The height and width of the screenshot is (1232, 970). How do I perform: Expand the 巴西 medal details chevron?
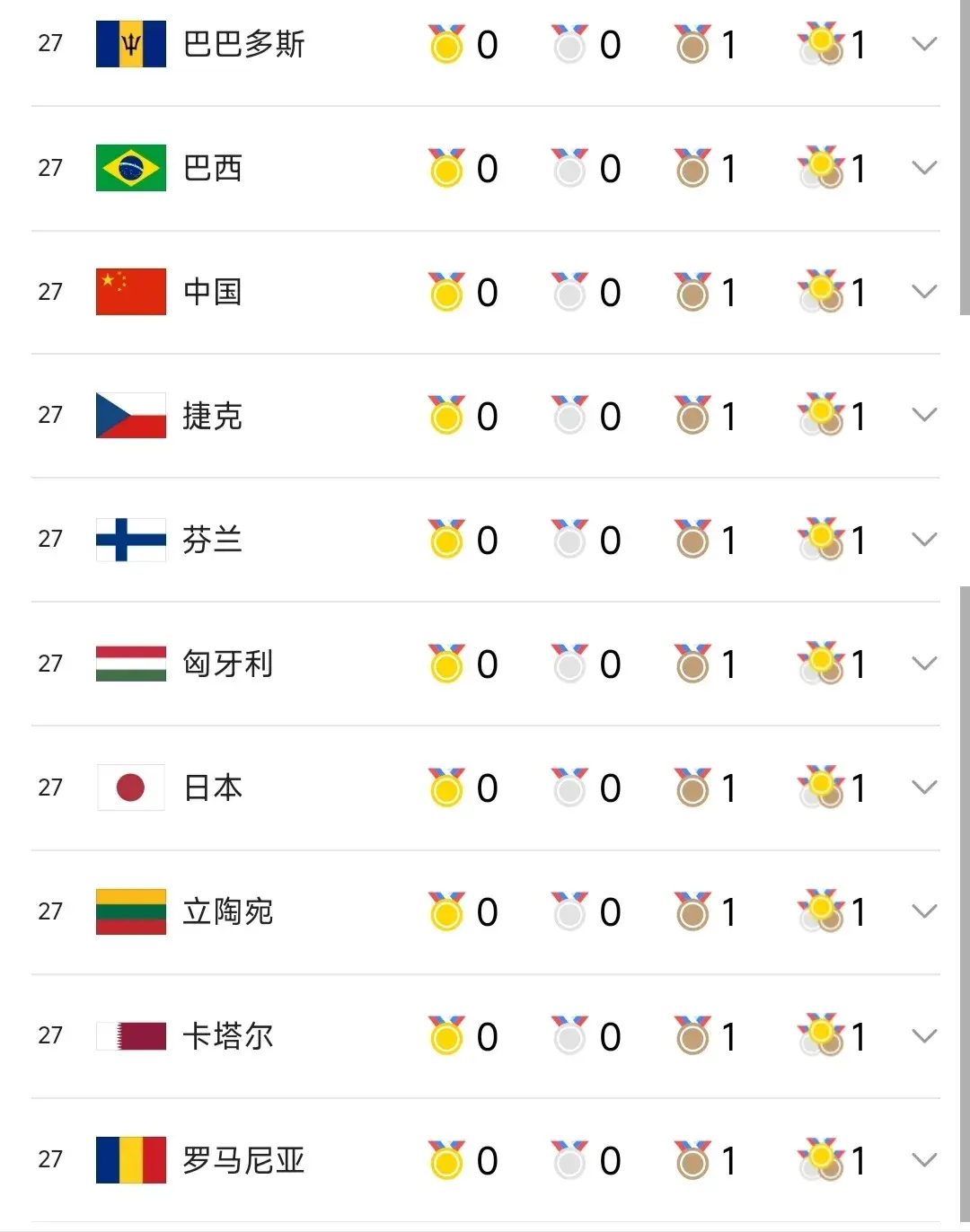pos(924,167)
